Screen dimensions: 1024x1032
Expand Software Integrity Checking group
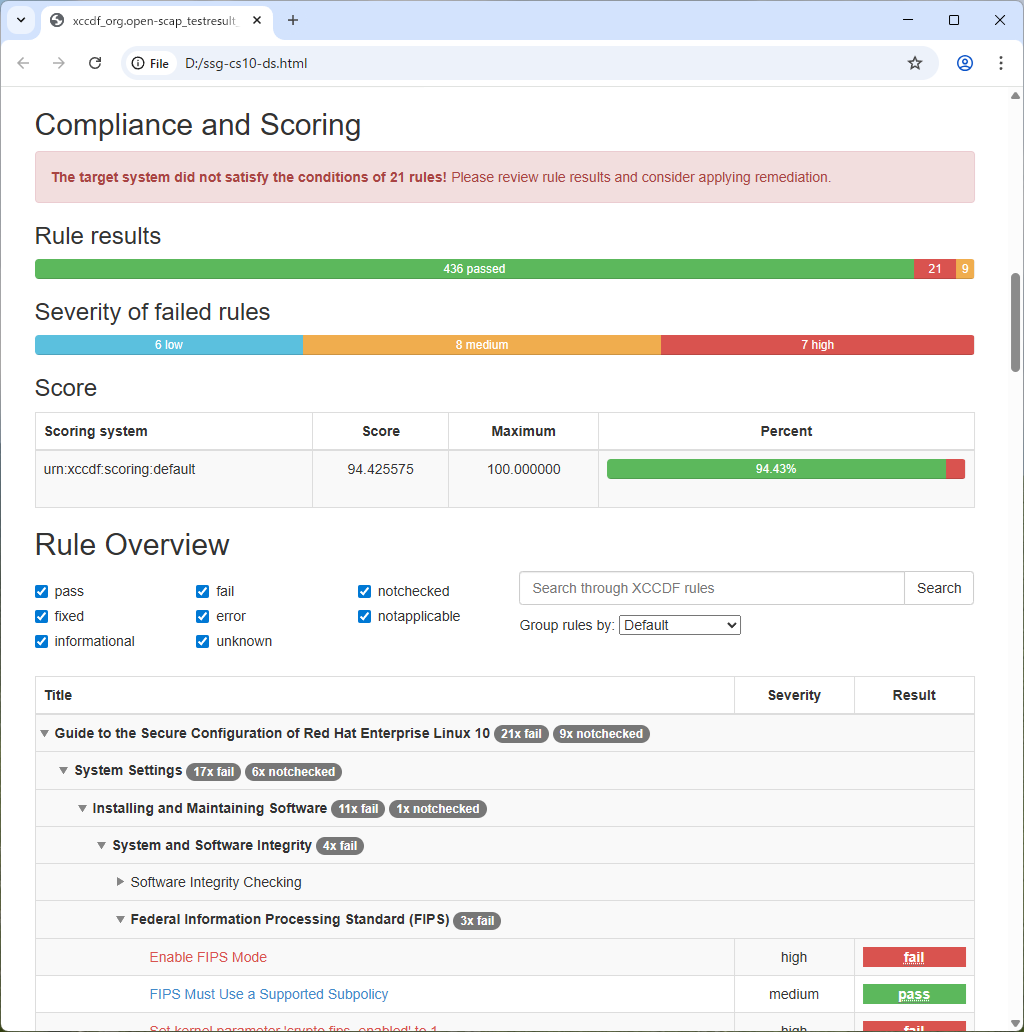(x=121, y=882)
